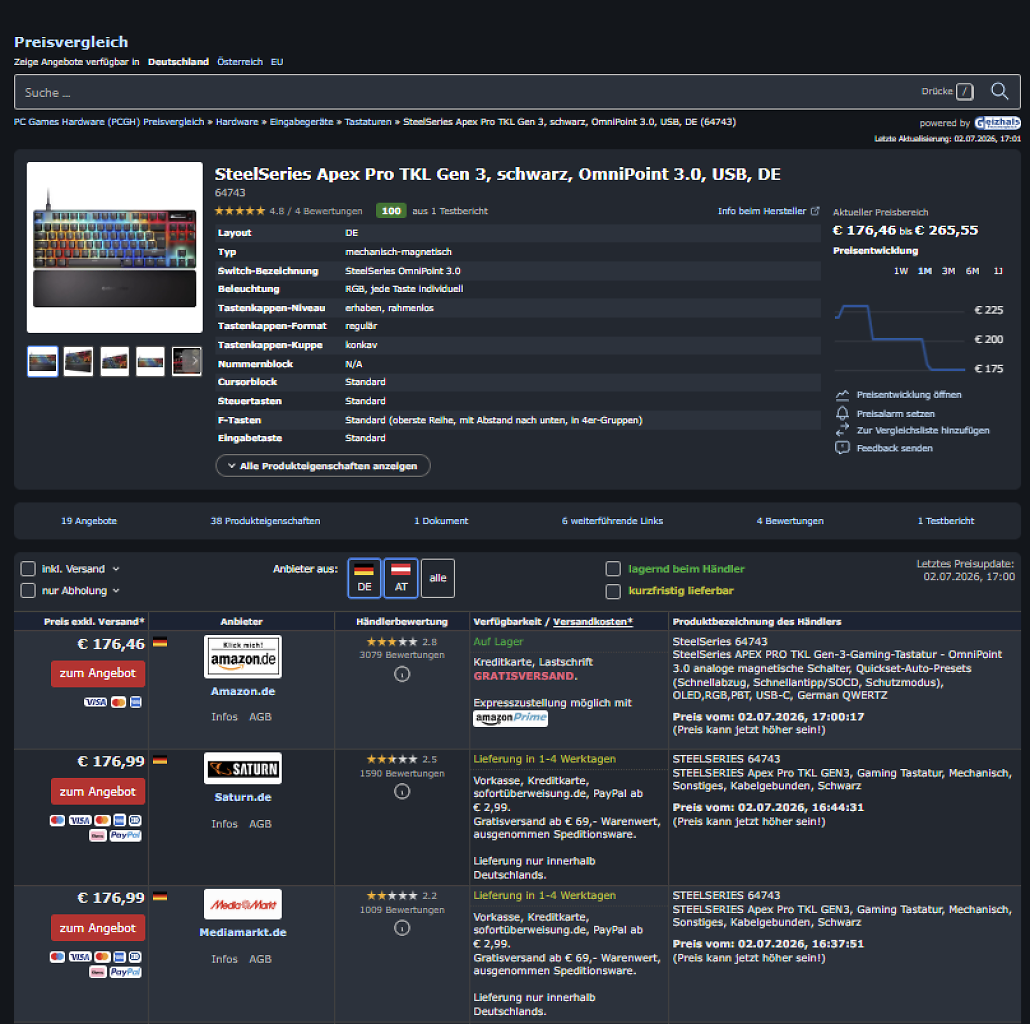Select 1W price history range
The image size is (1030, 1024).
[901, 271]
